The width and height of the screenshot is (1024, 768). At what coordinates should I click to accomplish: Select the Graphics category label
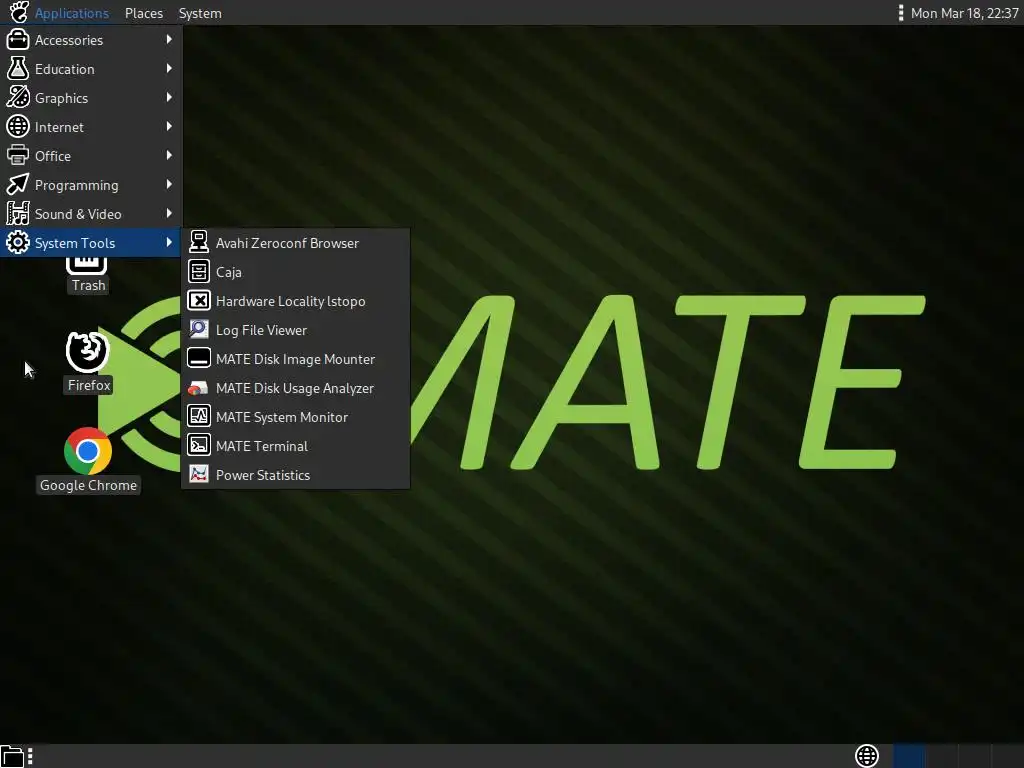[x=61, y=98]
